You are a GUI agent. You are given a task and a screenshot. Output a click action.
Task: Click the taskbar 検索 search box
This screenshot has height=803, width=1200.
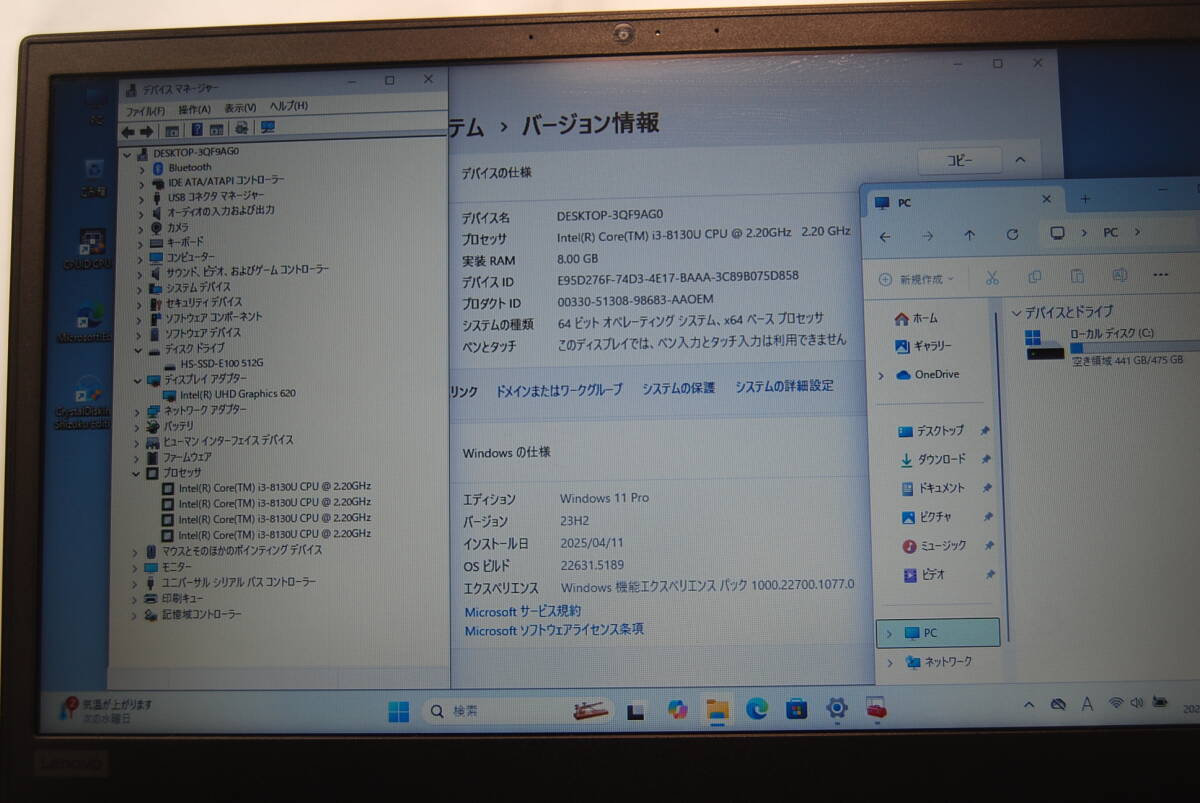[518, 711]
